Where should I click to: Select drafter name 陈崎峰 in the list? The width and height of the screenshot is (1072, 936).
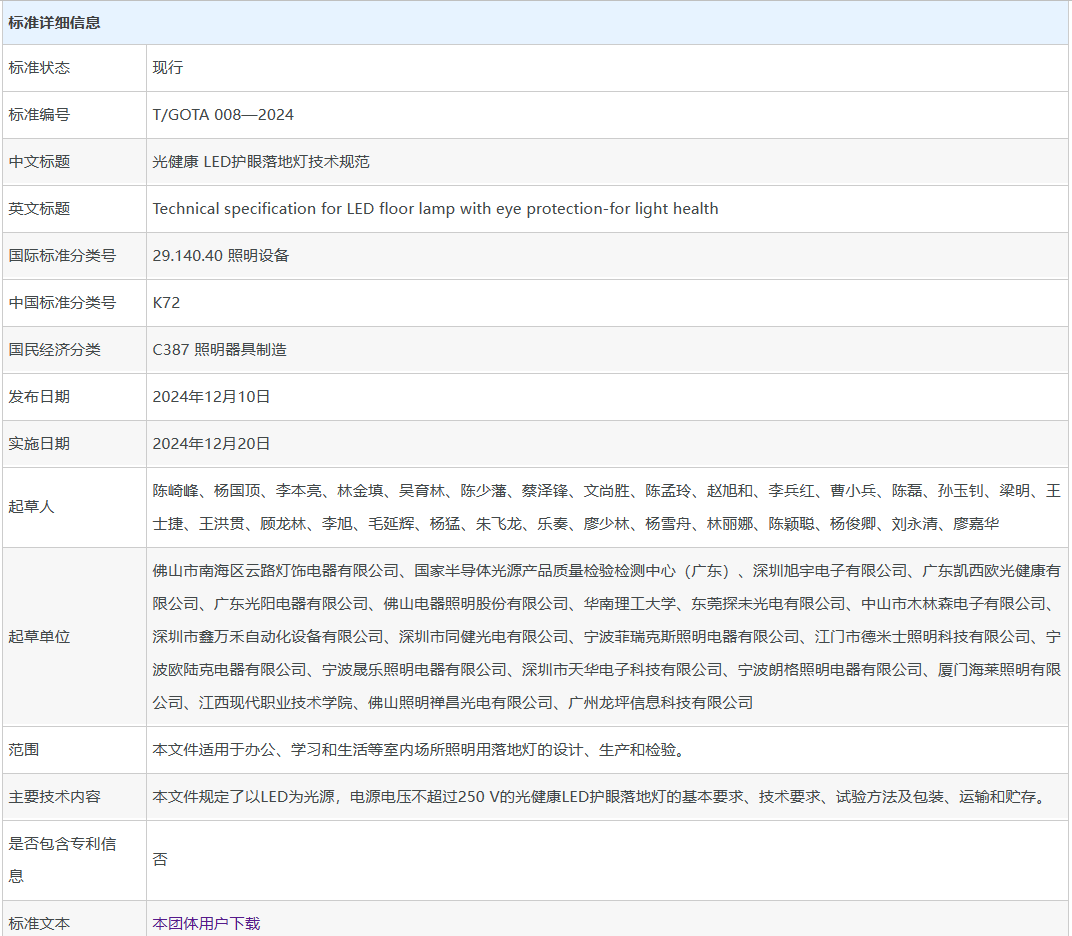pyautogui.click(x=170, y=489)
